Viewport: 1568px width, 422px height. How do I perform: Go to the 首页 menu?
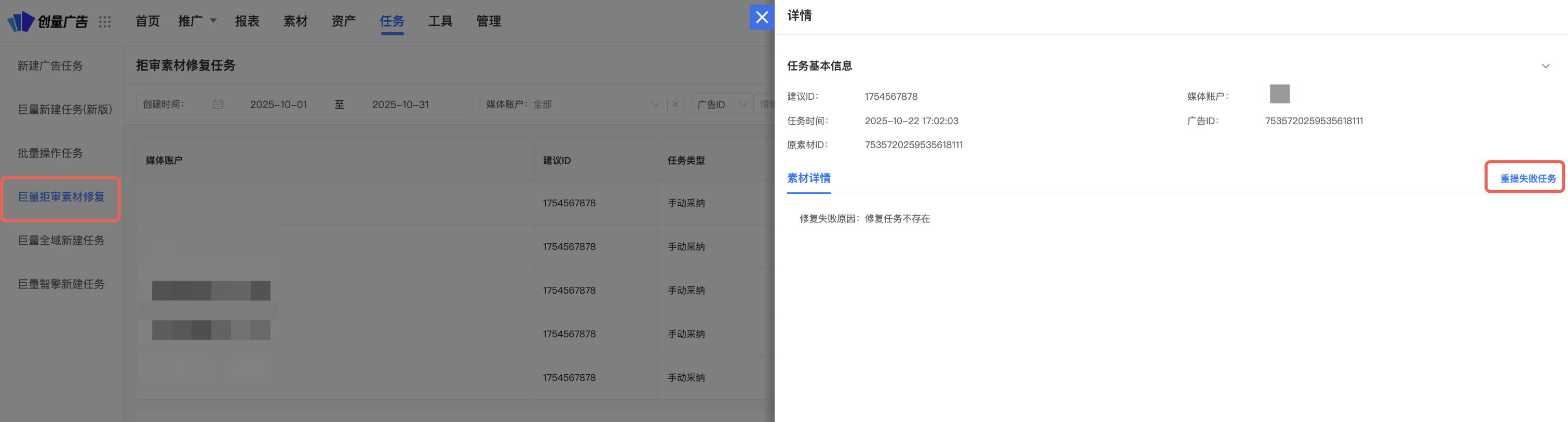coord(147,21)
